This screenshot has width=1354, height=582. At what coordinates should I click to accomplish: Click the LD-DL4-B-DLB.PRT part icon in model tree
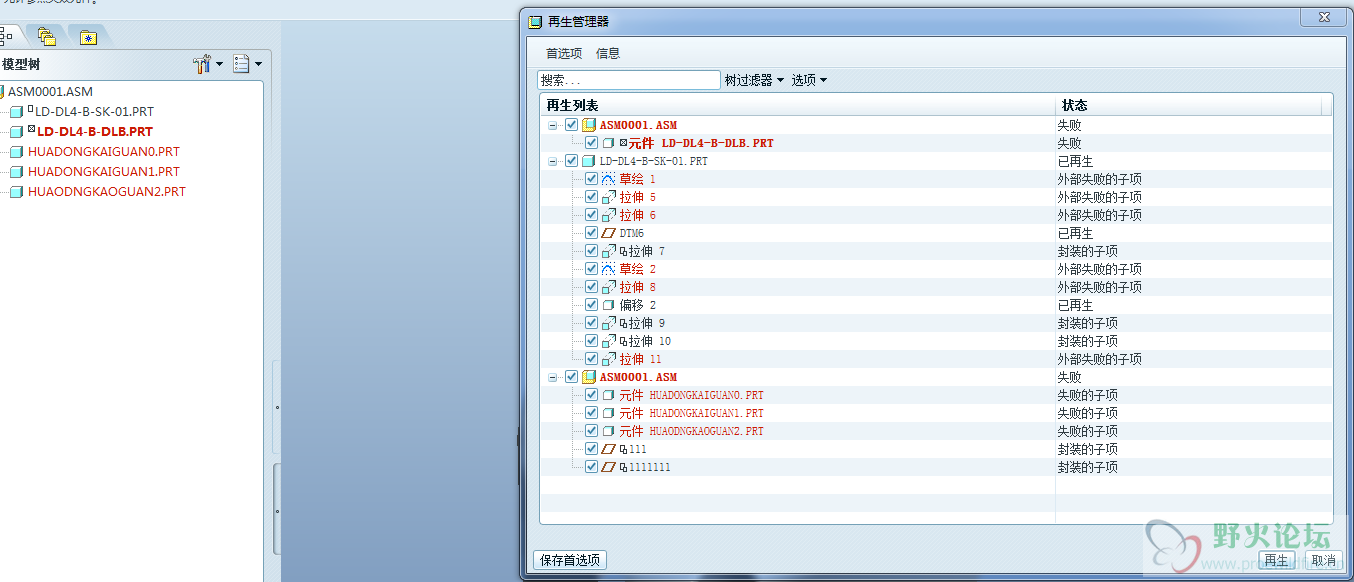tap(16, 132)
